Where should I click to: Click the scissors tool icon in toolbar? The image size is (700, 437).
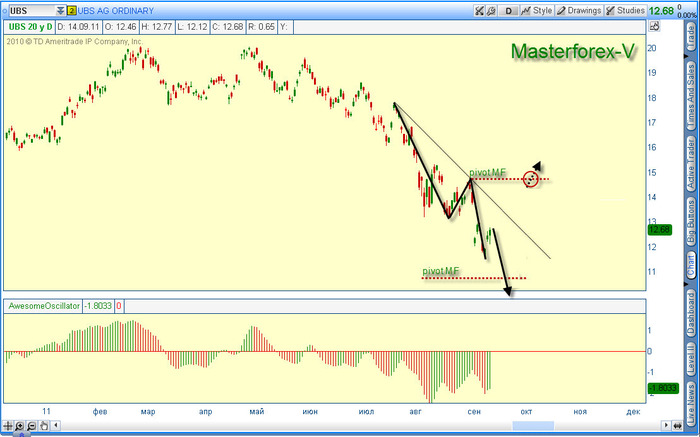pyautogui.click(x=479, y=10)
